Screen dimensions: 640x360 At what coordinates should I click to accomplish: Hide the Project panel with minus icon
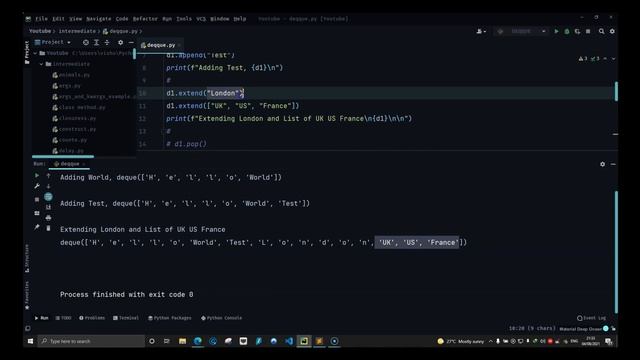coord(131,42)
